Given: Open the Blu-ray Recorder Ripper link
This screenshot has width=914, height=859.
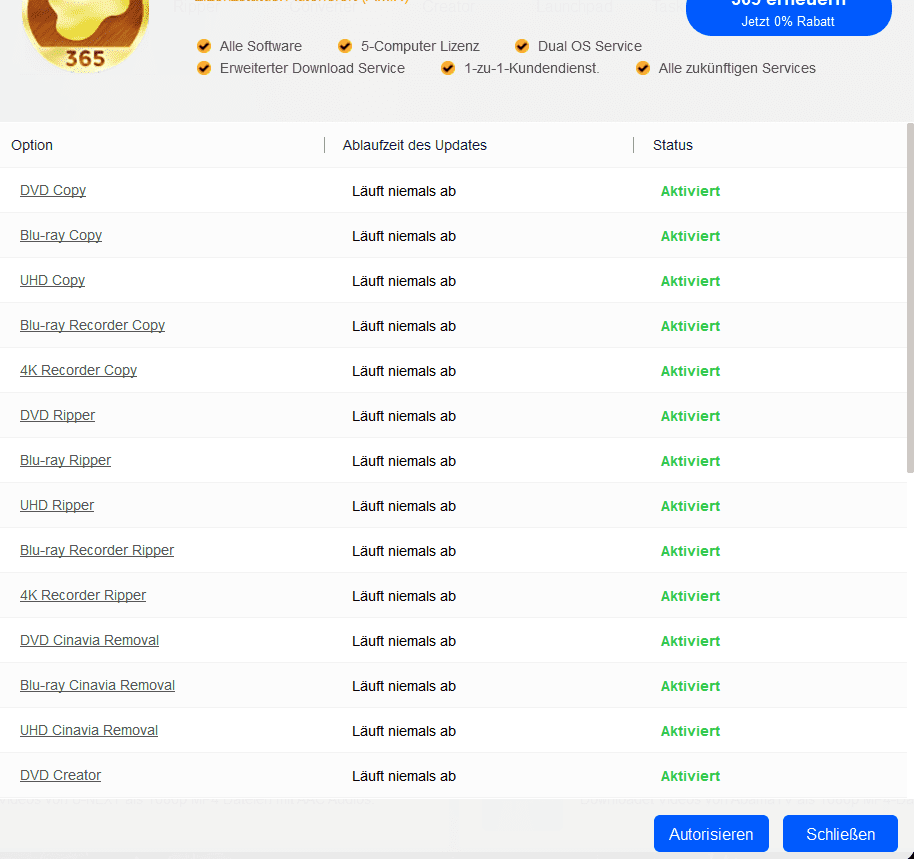Looking at the screenshot, I should (97, 550).
